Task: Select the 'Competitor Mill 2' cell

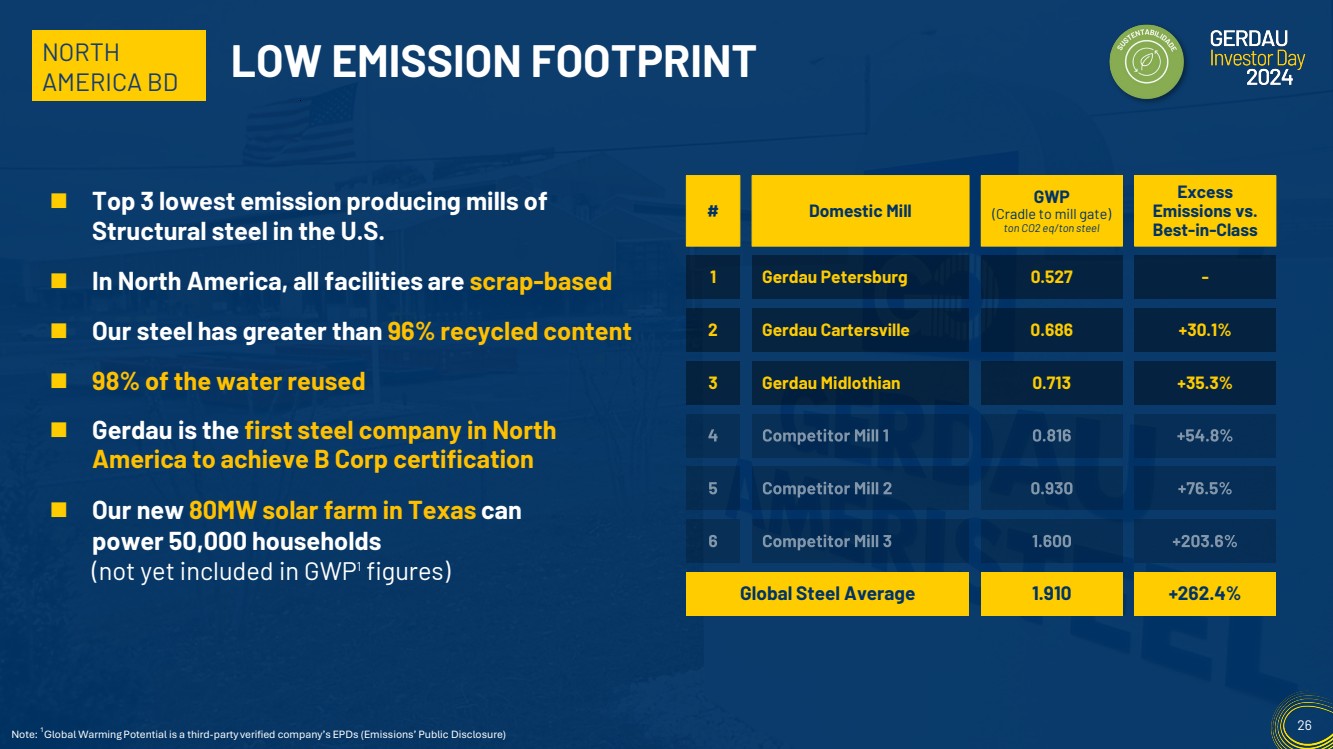Action: (x=860, y=489)
